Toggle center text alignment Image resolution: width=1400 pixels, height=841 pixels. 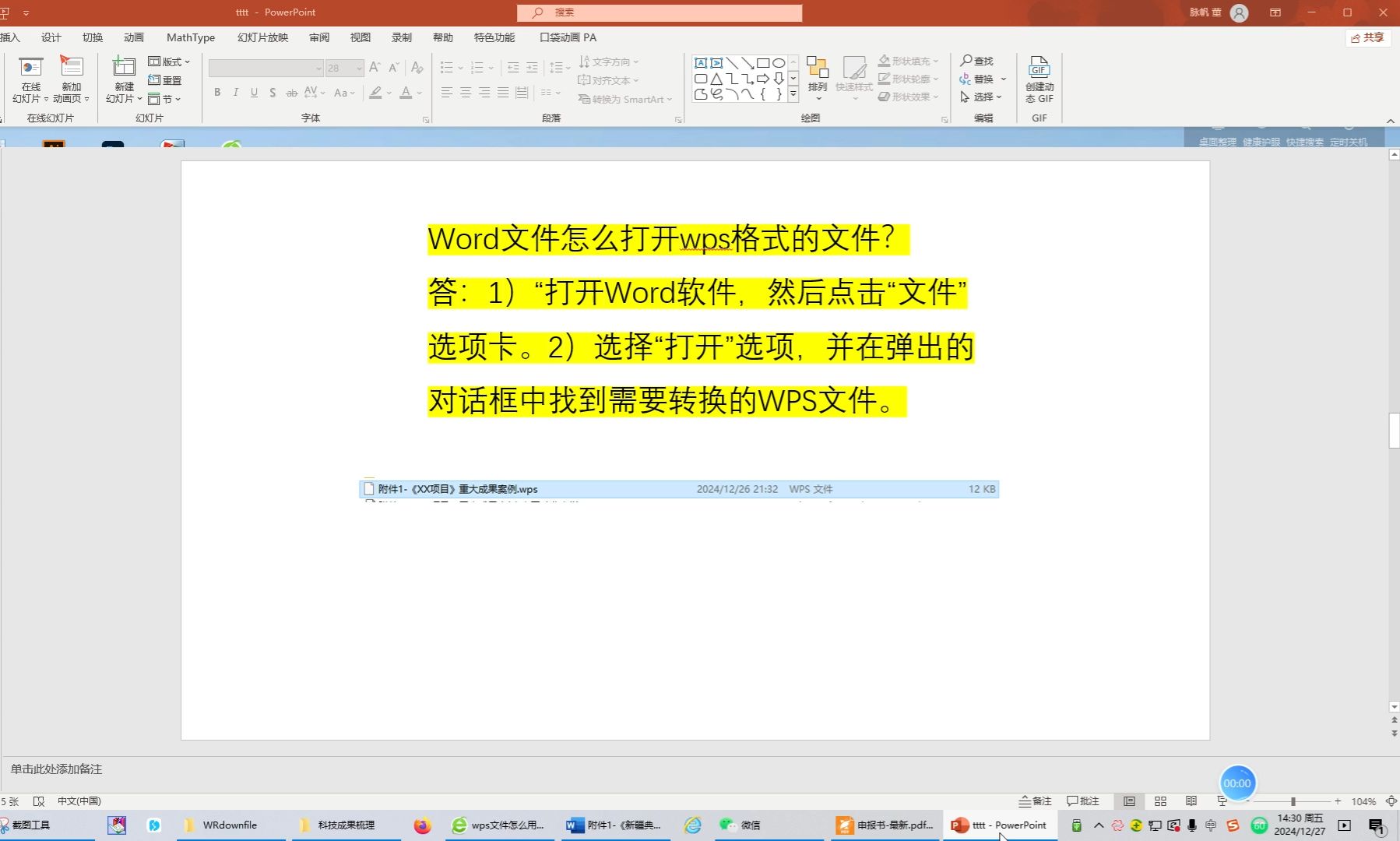[x=466, y=93]
